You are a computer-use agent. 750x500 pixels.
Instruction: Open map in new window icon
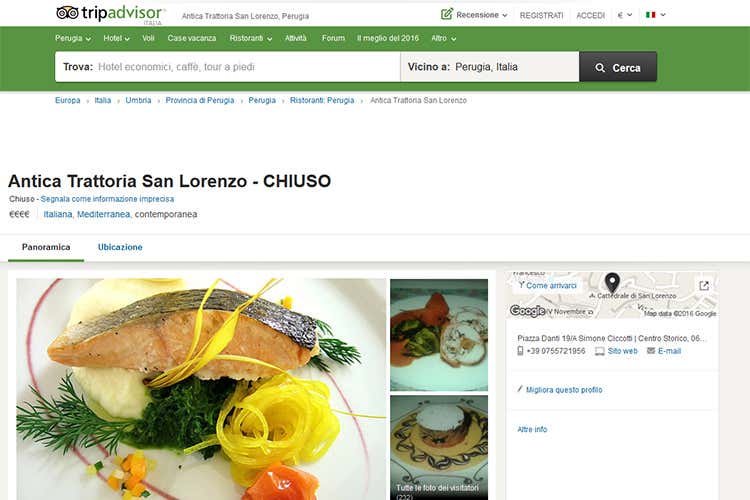pyautogui.click(x=704, y=286)
